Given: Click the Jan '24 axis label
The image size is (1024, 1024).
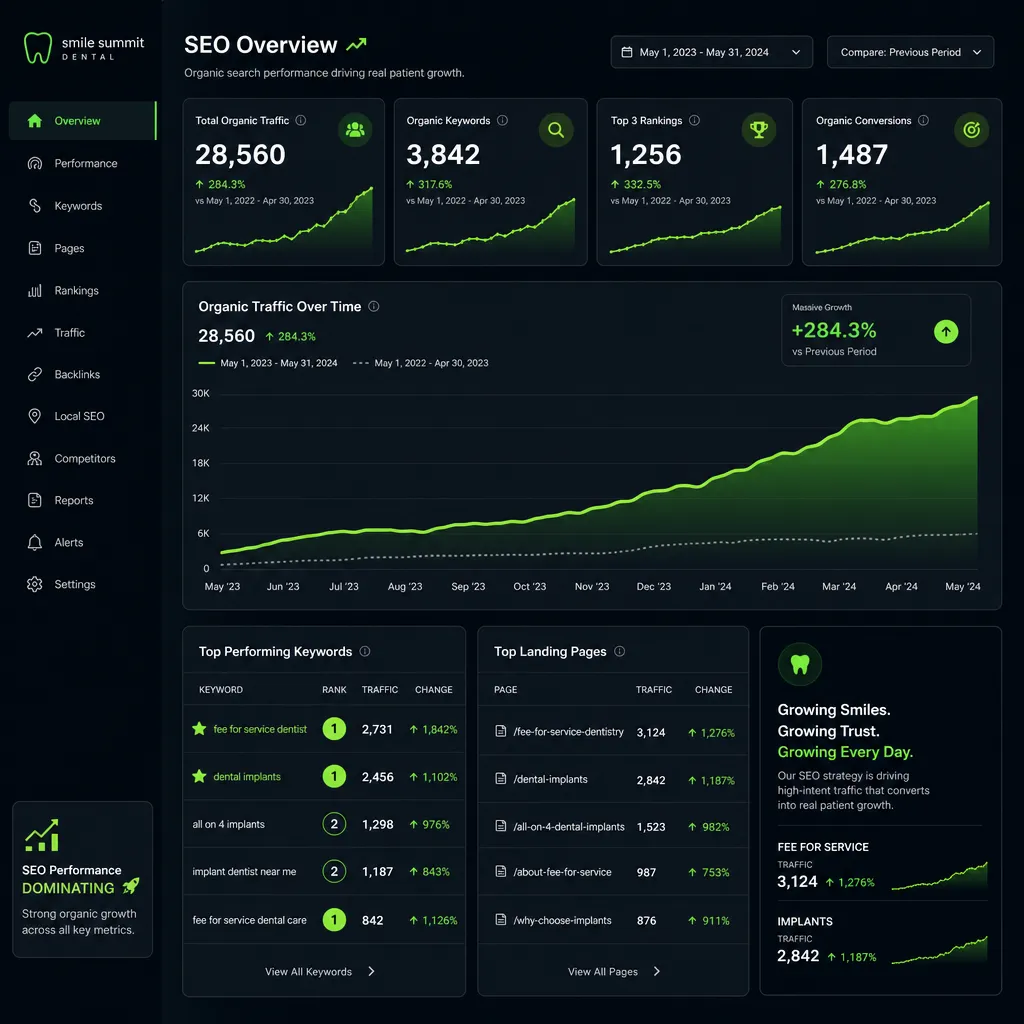Looking at the screenshot, I should (x=715, y=586).
